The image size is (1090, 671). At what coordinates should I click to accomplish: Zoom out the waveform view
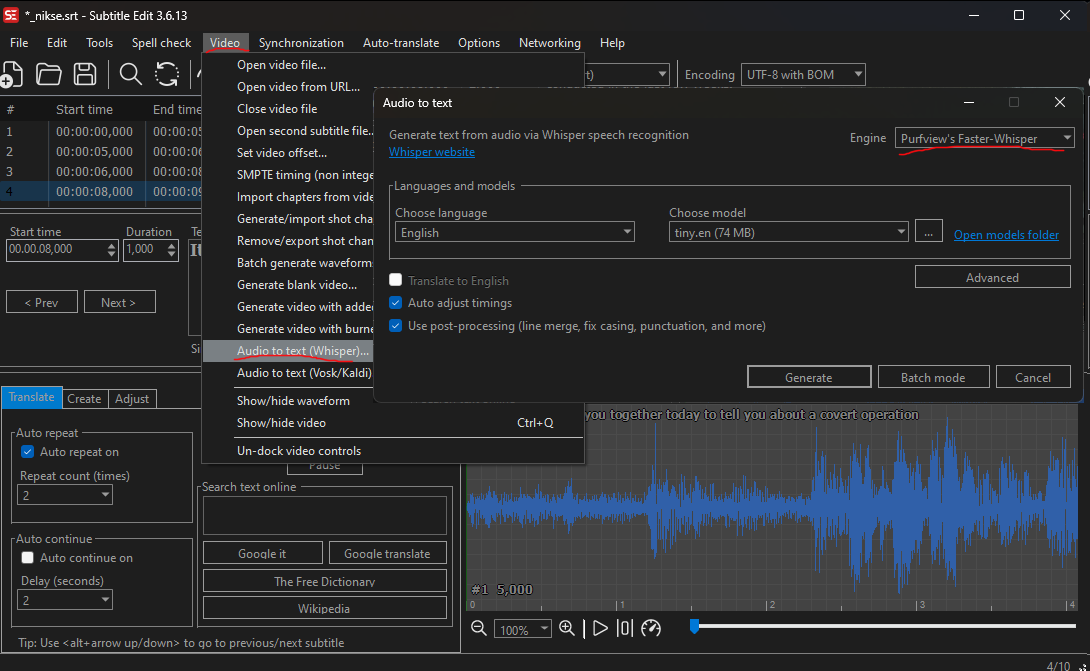(x=478, y=628)
